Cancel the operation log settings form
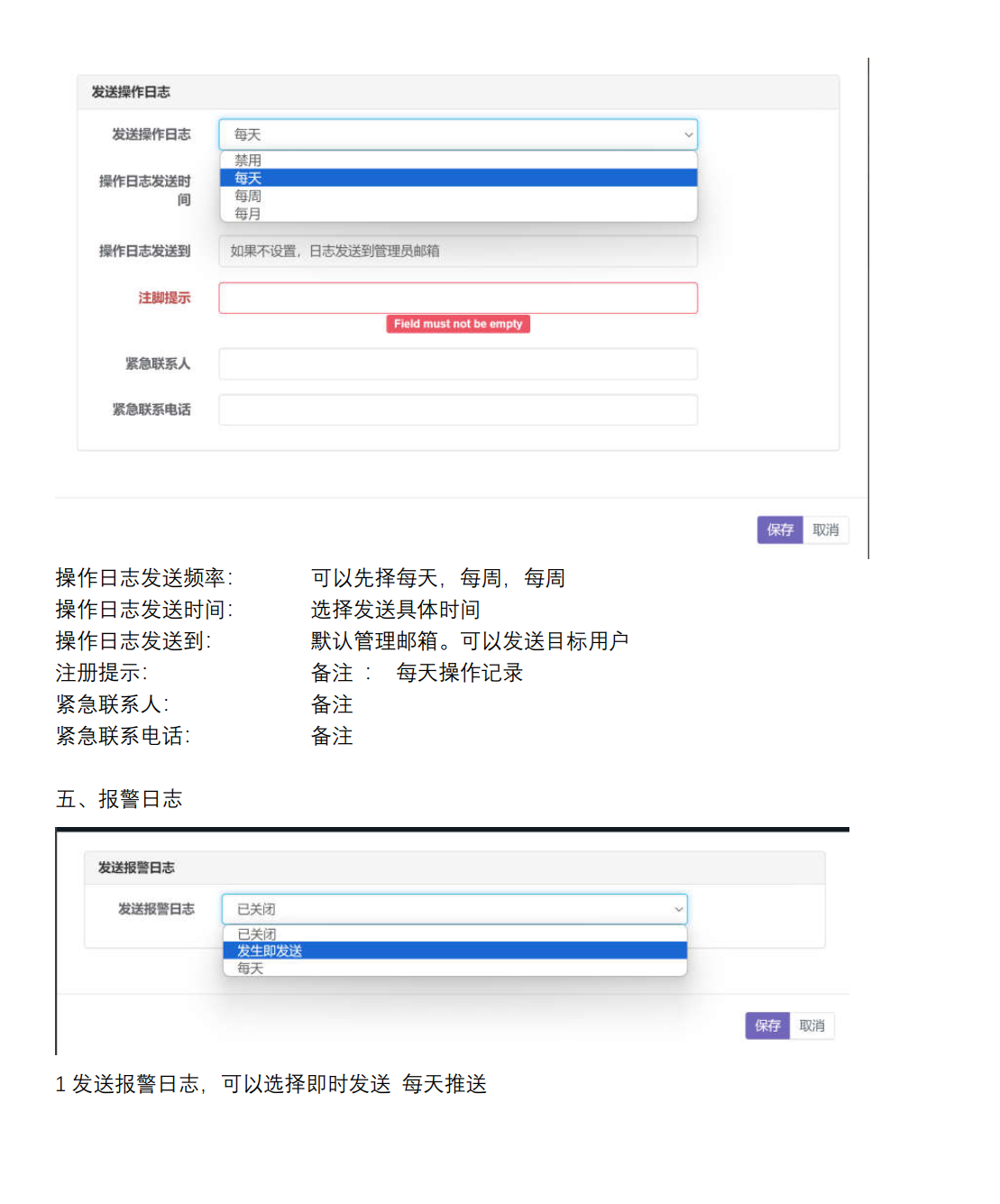The height and width of the screenshot is (1204, 1000). pos(826,530)
